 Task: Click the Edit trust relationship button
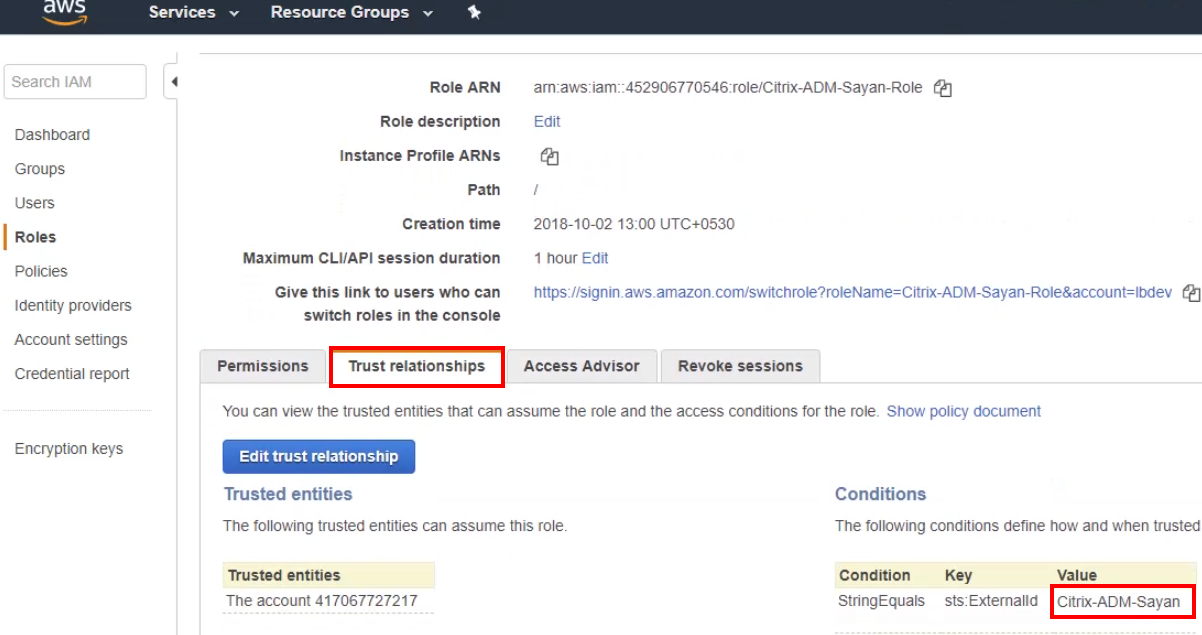(318, 457)
